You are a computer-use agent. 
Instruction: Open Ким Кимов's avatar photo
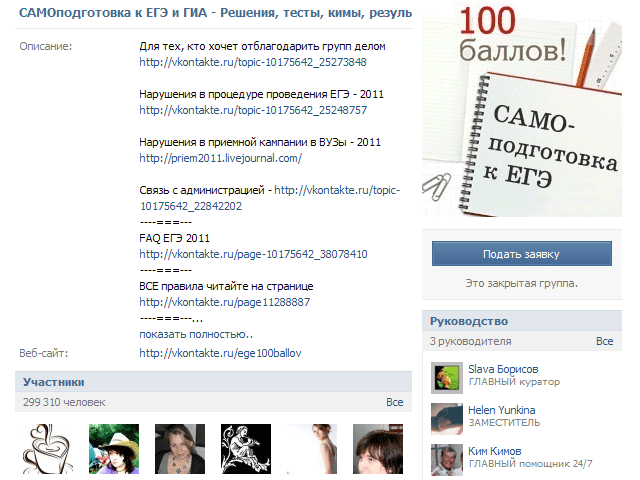click(446, 458)
